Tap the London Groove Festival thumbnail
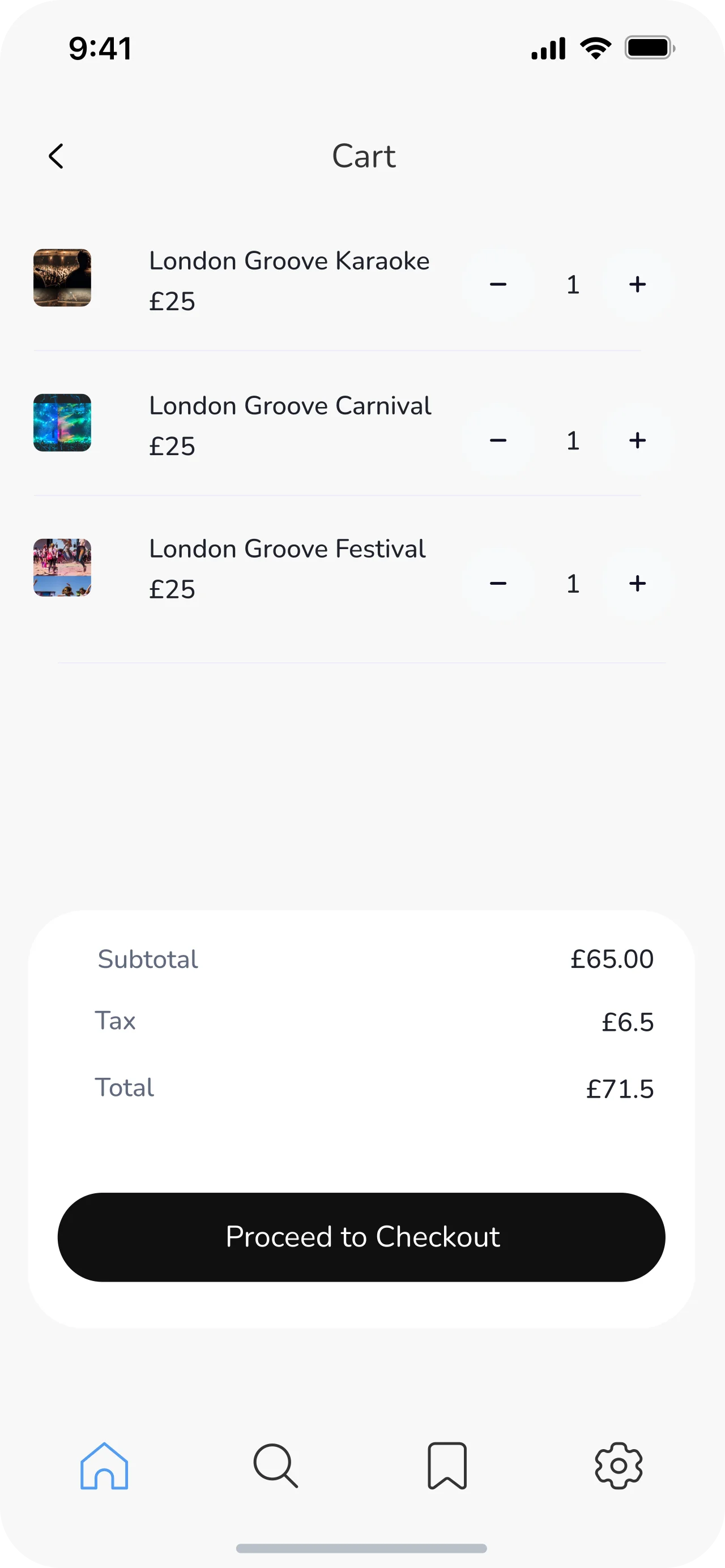This screenshot has height=1568, width=725. click(x=62, y=567)
